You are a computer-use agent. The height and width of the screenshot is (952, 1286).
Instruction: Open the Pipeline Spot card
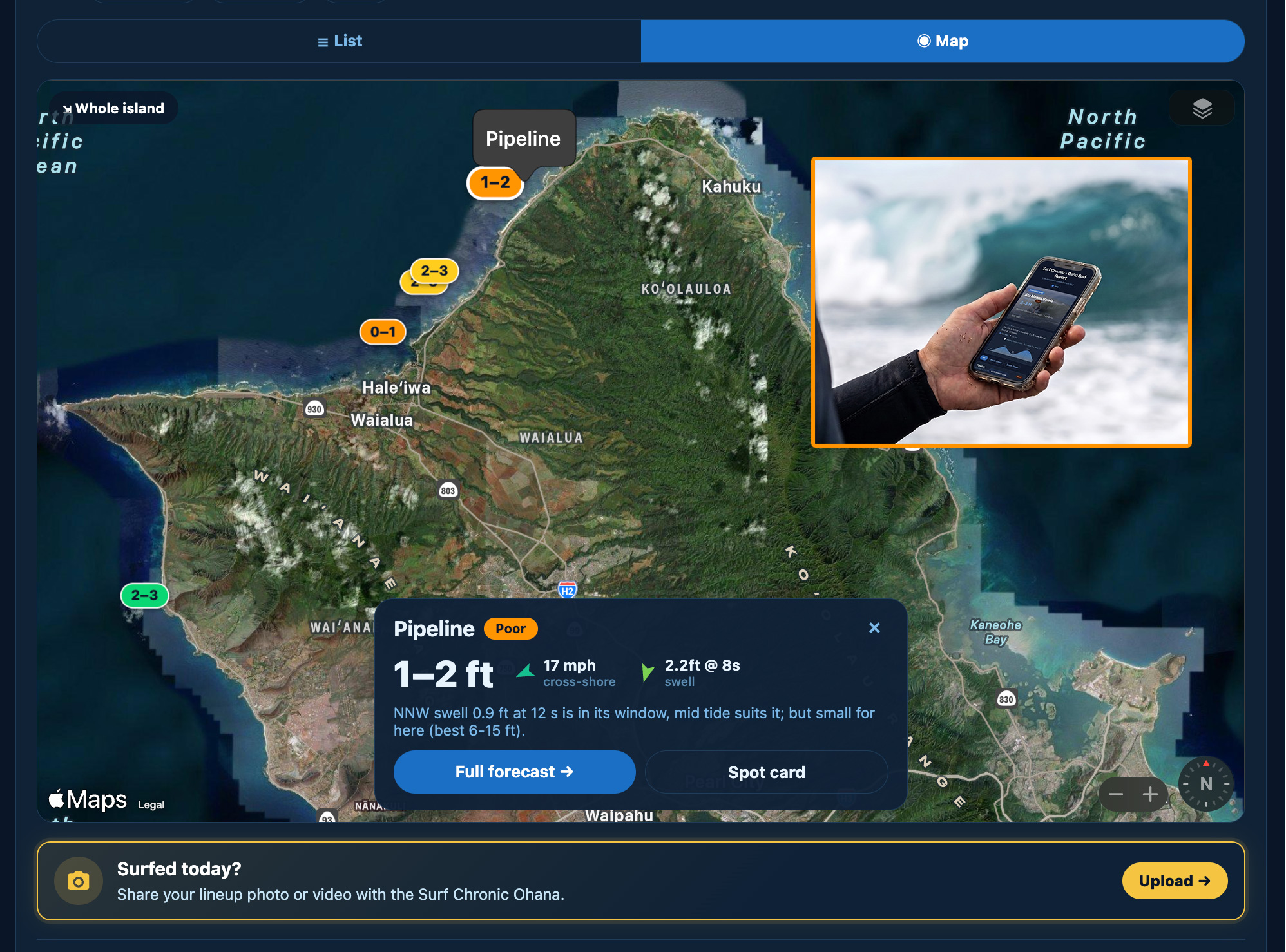(766, 772)
